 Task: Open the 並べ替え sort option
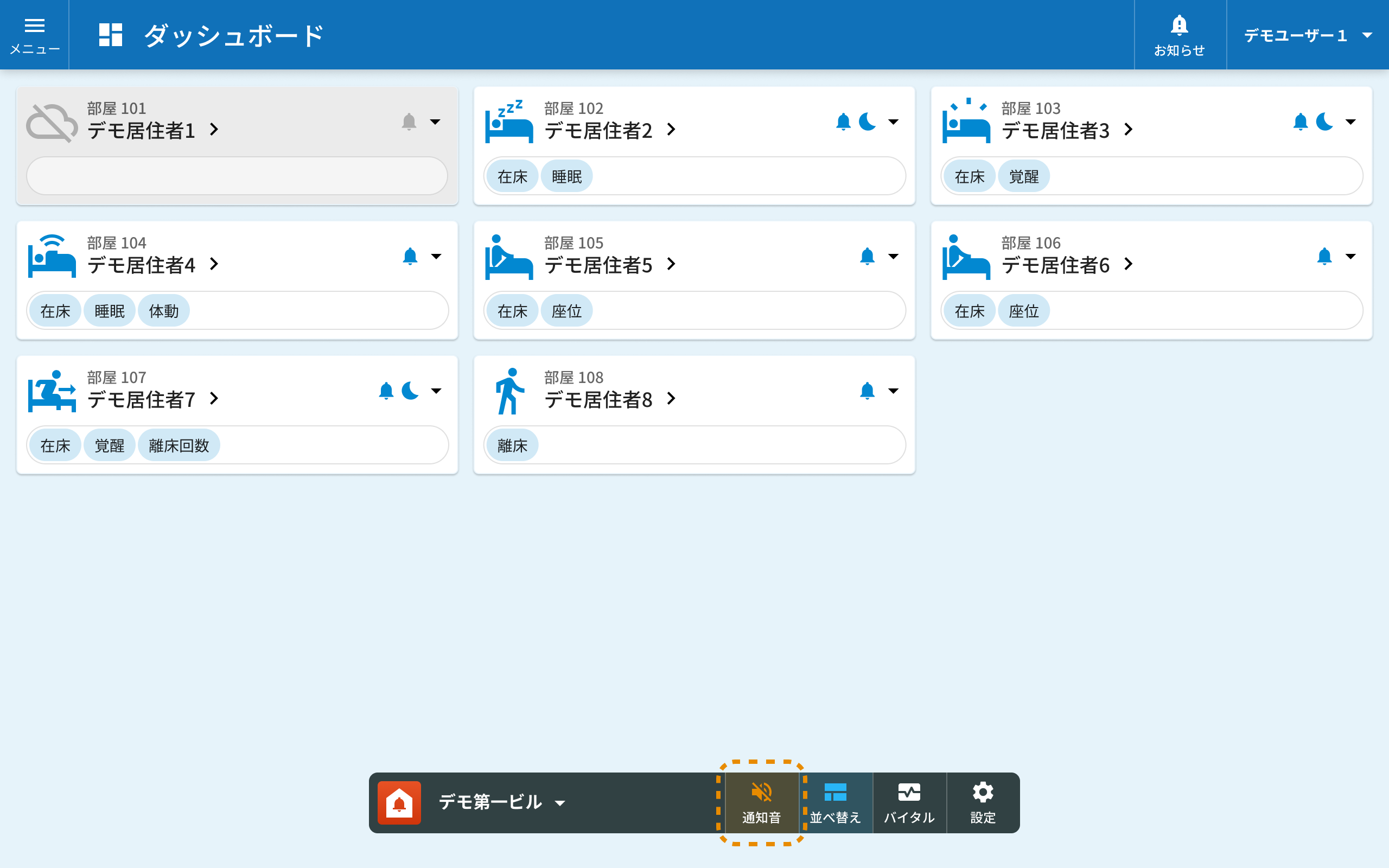pyautogui.click(x=835, y=802)
